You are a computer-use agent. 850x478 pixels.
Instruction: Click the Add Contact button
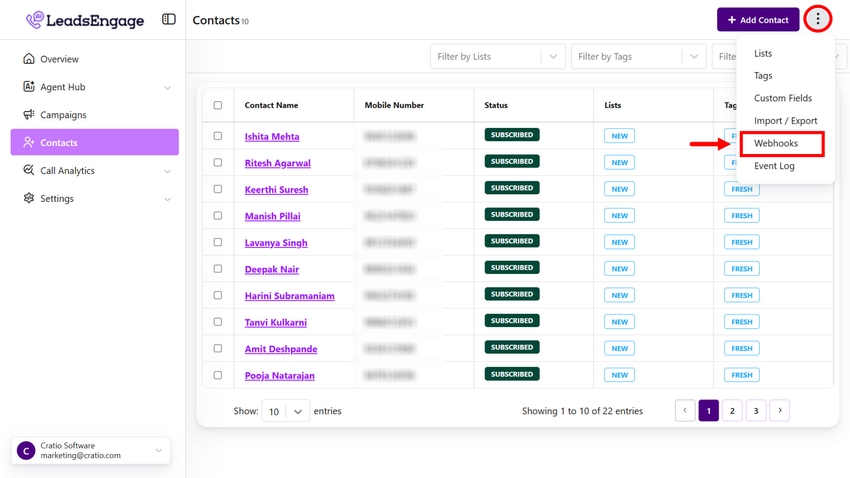(x=758, y=20)
